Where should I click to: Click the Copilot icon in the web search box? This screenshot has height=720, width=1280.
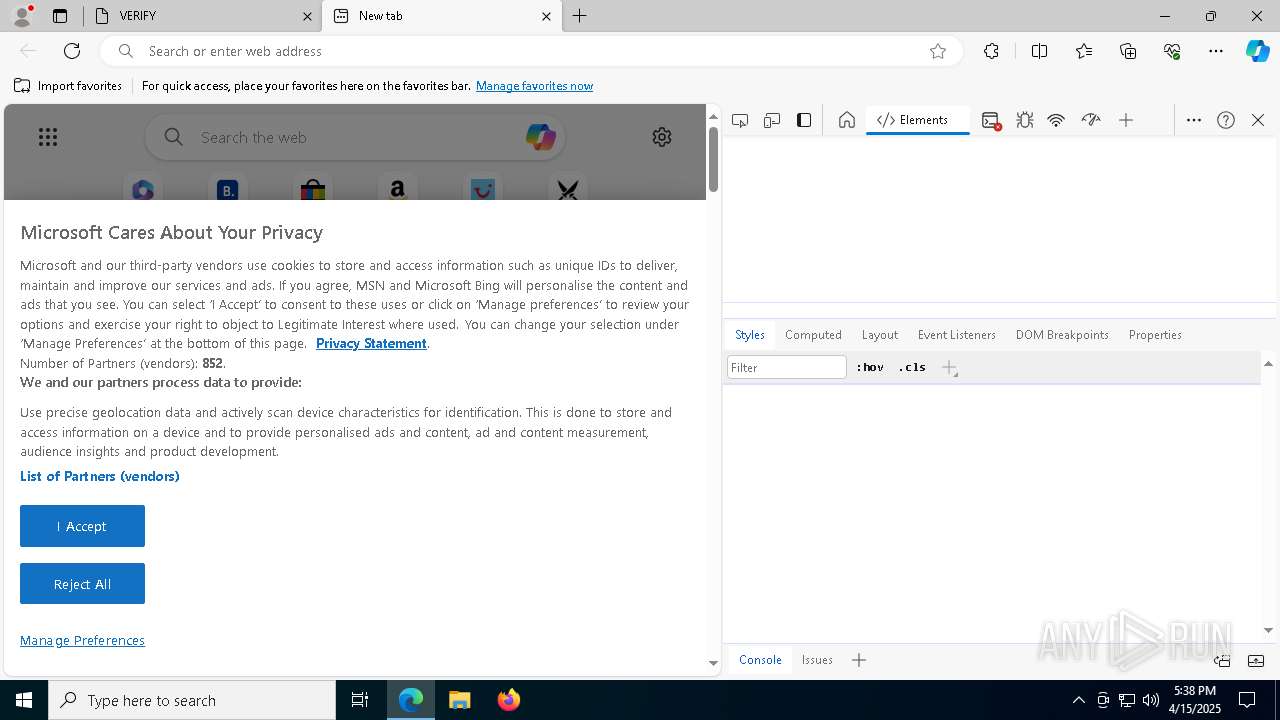click(541, 137)
